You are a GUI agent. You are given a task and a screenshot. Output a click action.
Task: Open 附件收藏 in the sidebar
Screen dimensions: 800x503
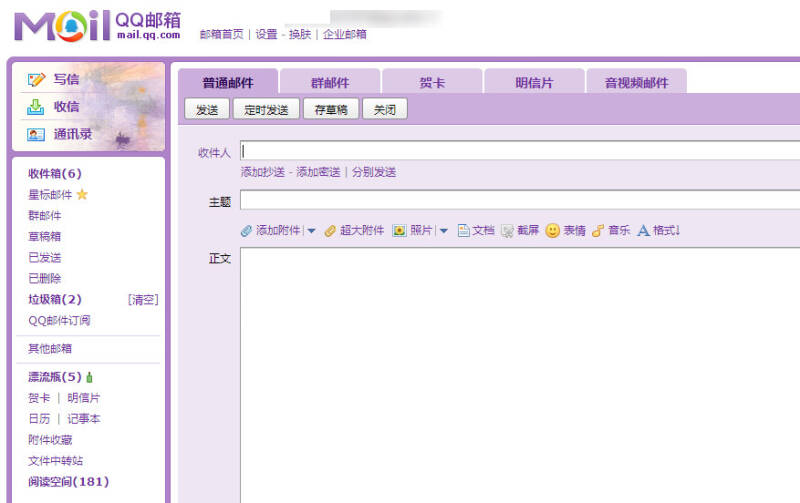click(50, 440)
